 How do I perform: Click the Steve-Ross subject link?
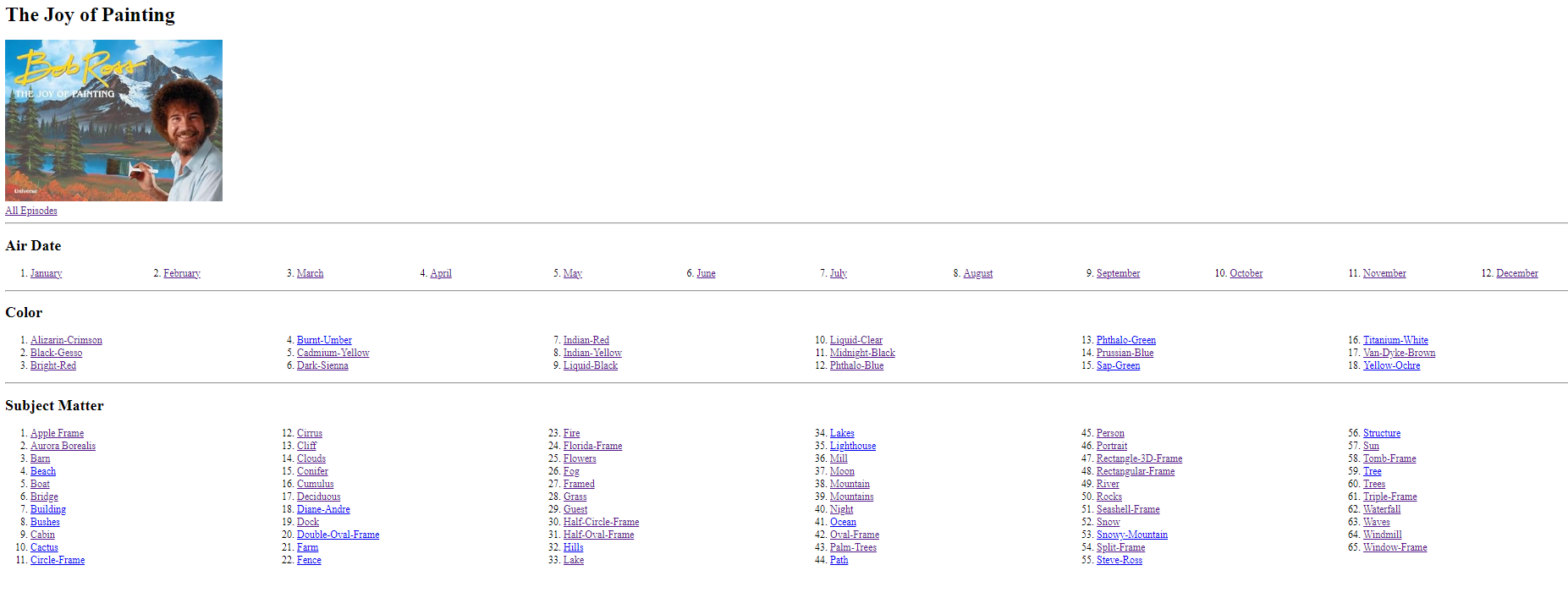pos(1119,560)
